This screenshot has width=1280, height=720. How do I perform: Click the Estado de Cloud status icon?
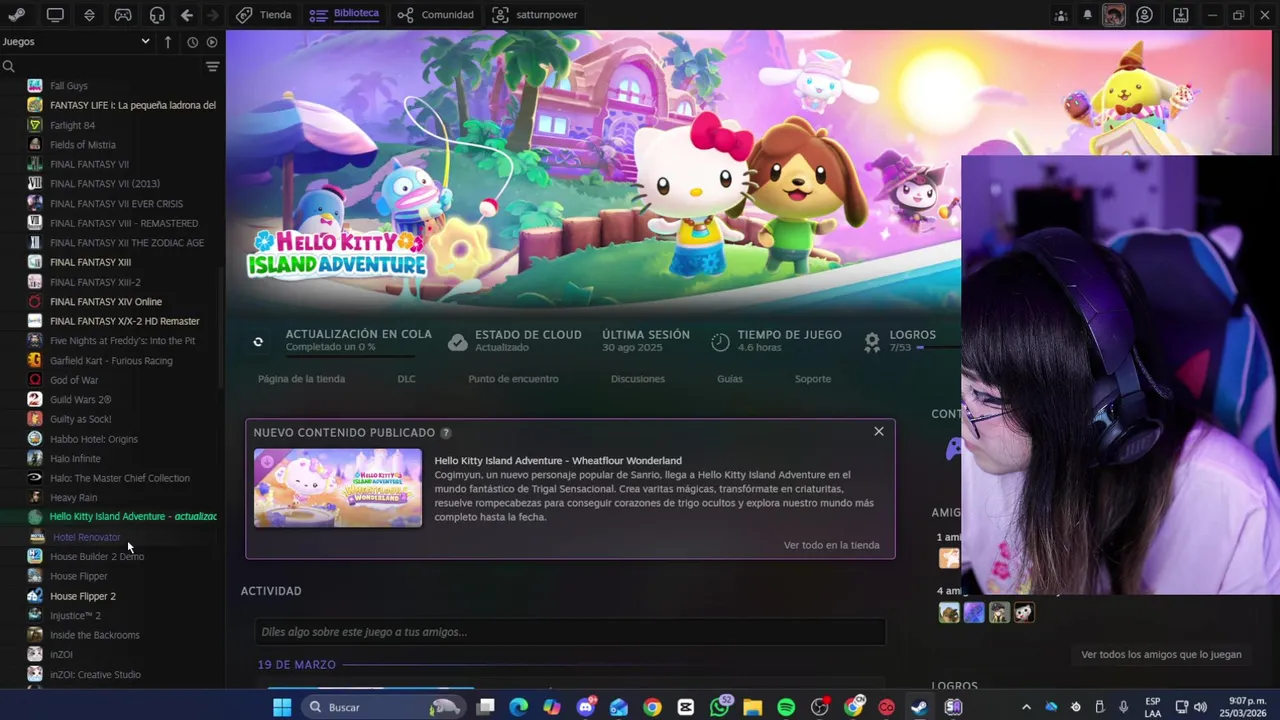point(457,342)
